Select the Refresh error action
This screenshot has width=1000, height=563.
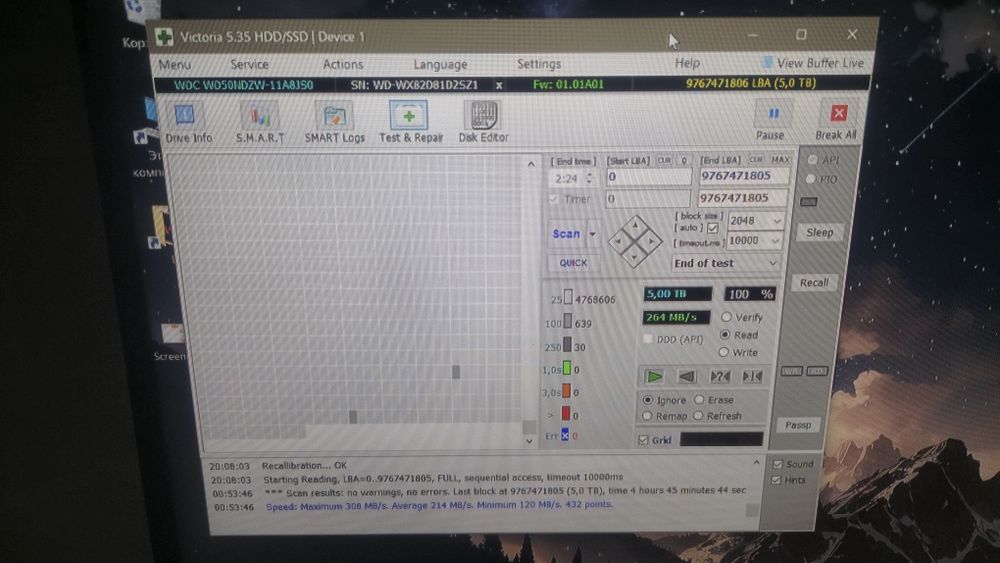point(698,416)
